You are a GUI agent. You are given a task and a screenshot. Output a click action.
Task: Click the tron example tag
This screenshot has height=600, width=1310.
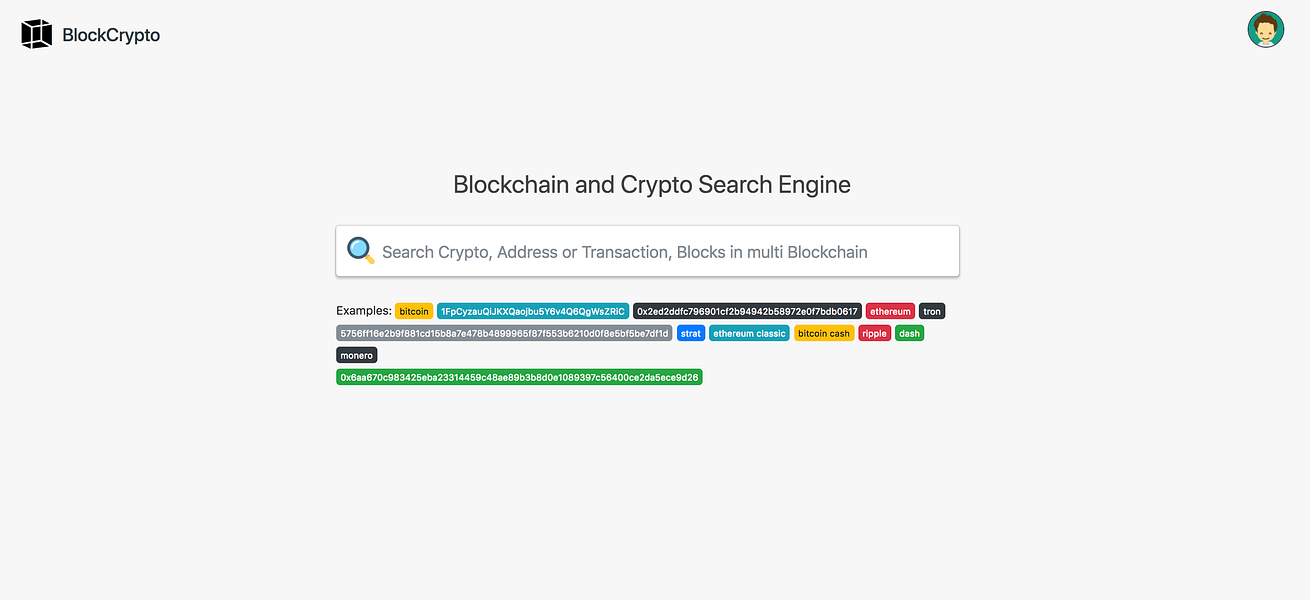[931, 311]
